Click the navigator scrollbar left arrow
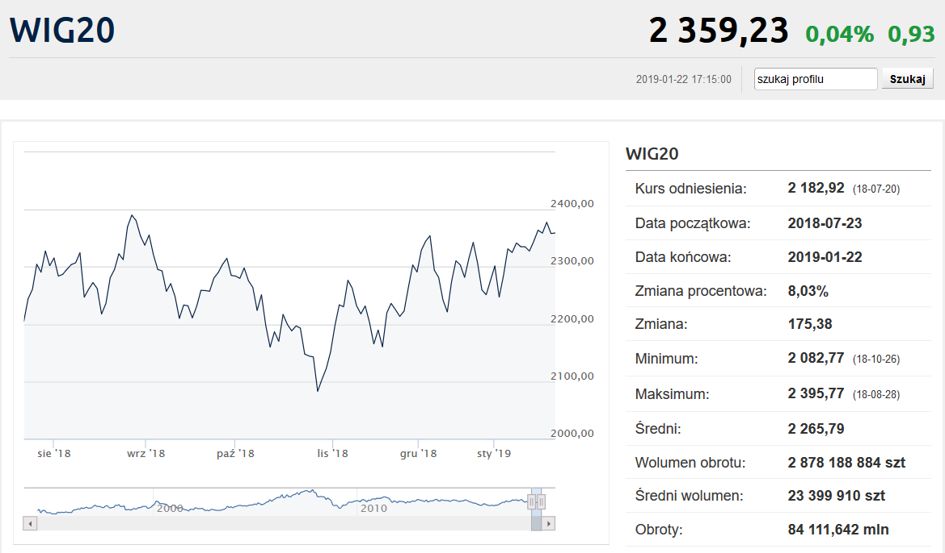This screenshot has height=553, width=945. tap(30, 523)
